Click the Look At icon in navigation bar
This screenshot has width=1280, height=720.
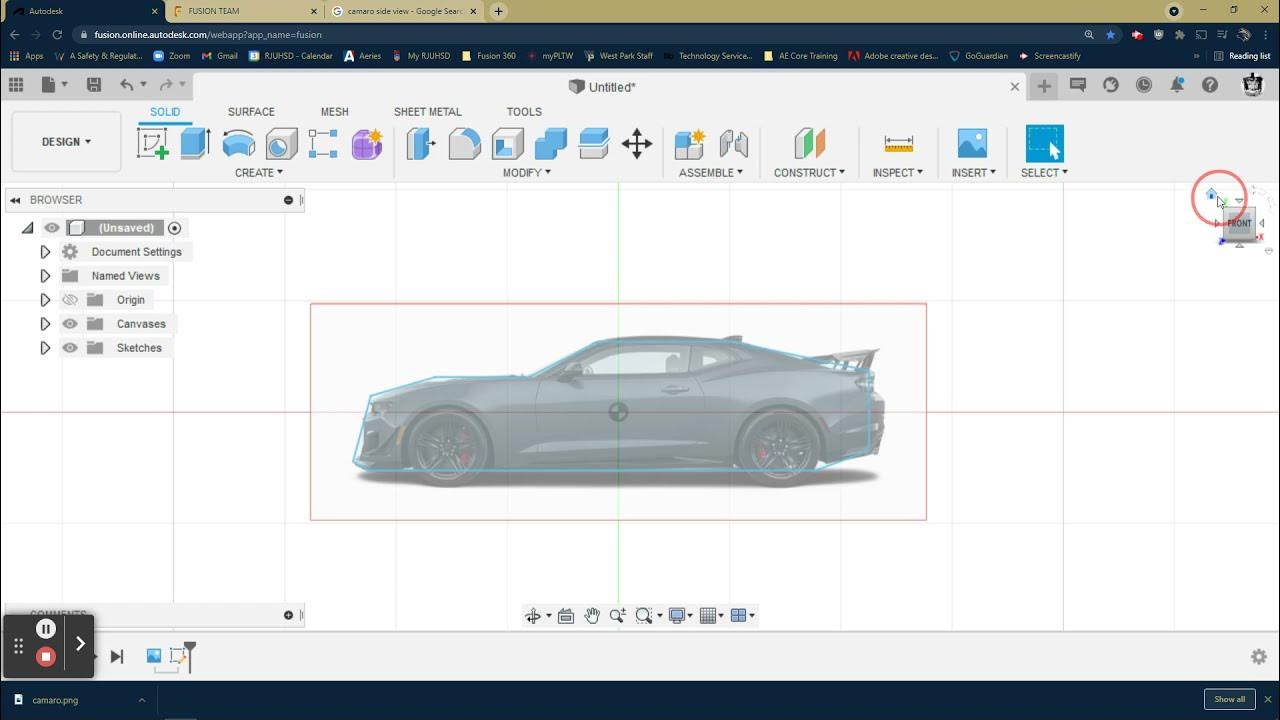[565, 616]
